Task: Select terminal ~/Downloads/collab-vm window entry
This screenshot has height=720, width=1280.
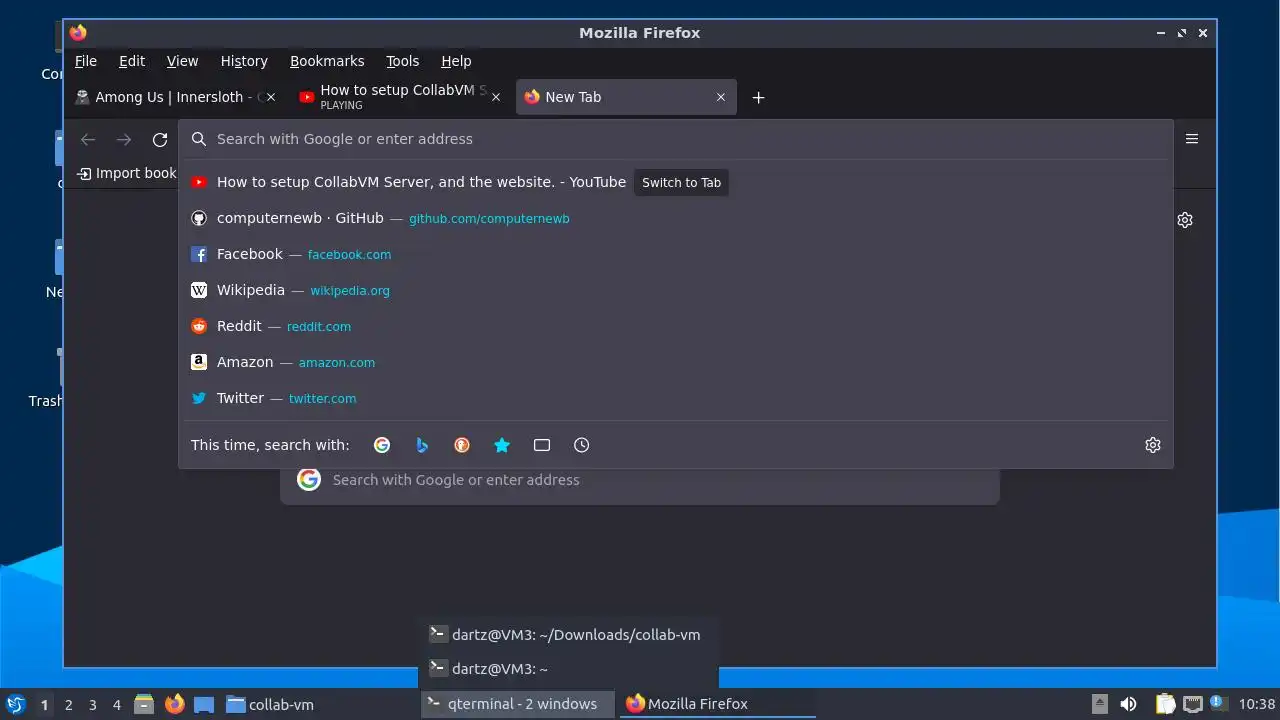Action: [x=568, y=634]
